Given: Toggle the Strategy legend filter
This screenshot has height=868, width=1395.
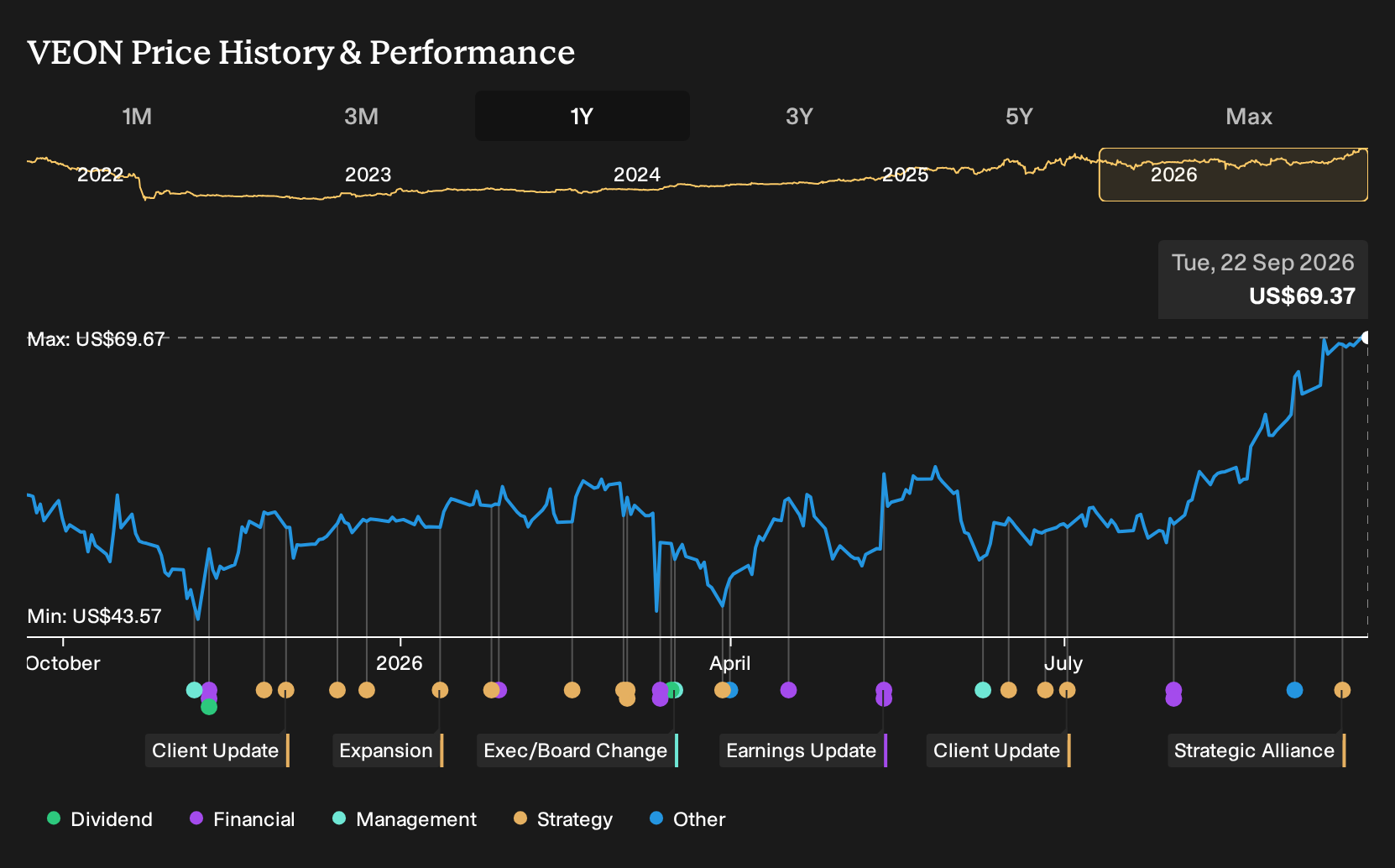Looking at the screenshot, I should (563, 819).
